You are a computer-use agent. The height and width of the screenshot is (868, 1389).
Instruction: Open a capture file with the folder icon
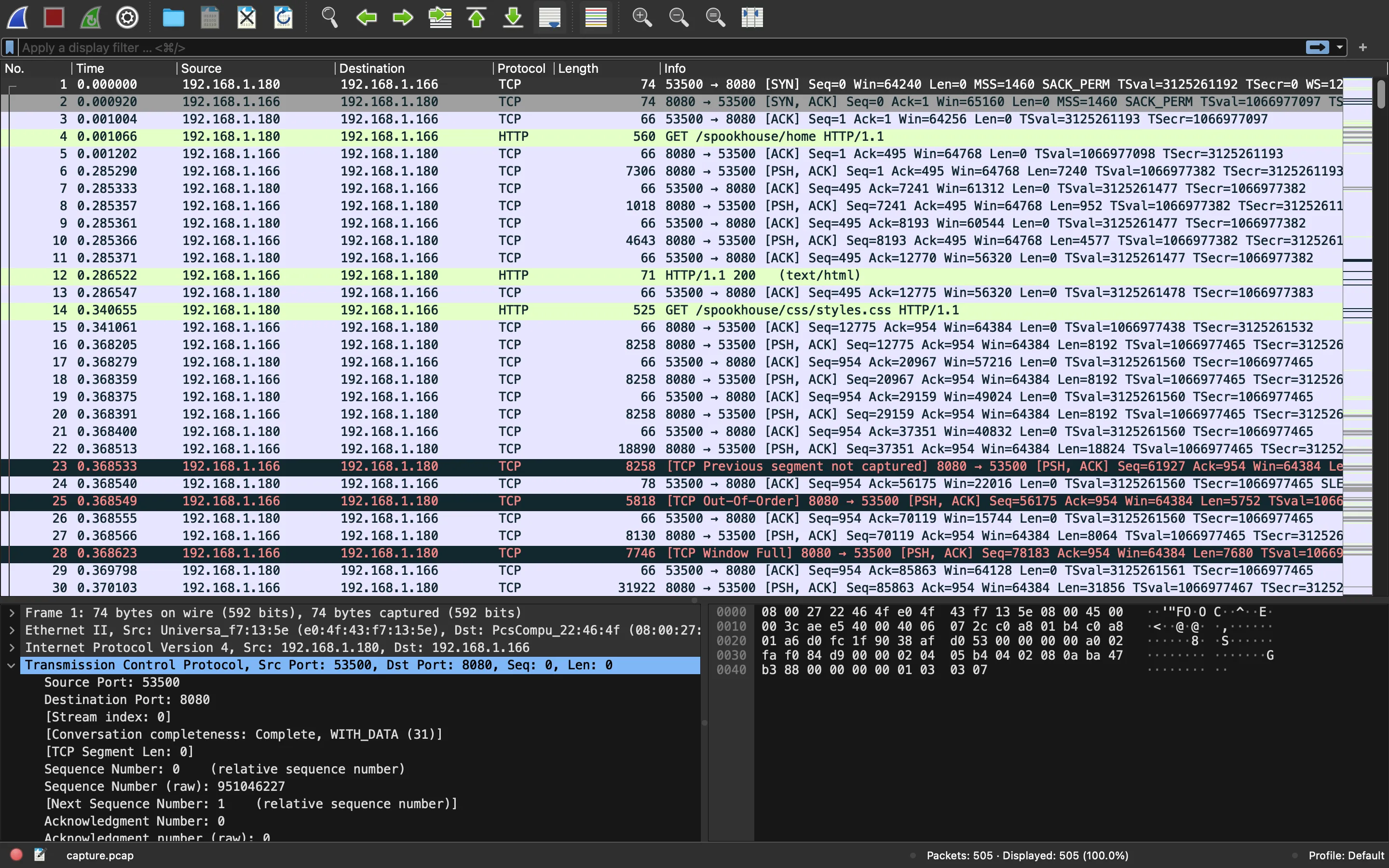173,18
